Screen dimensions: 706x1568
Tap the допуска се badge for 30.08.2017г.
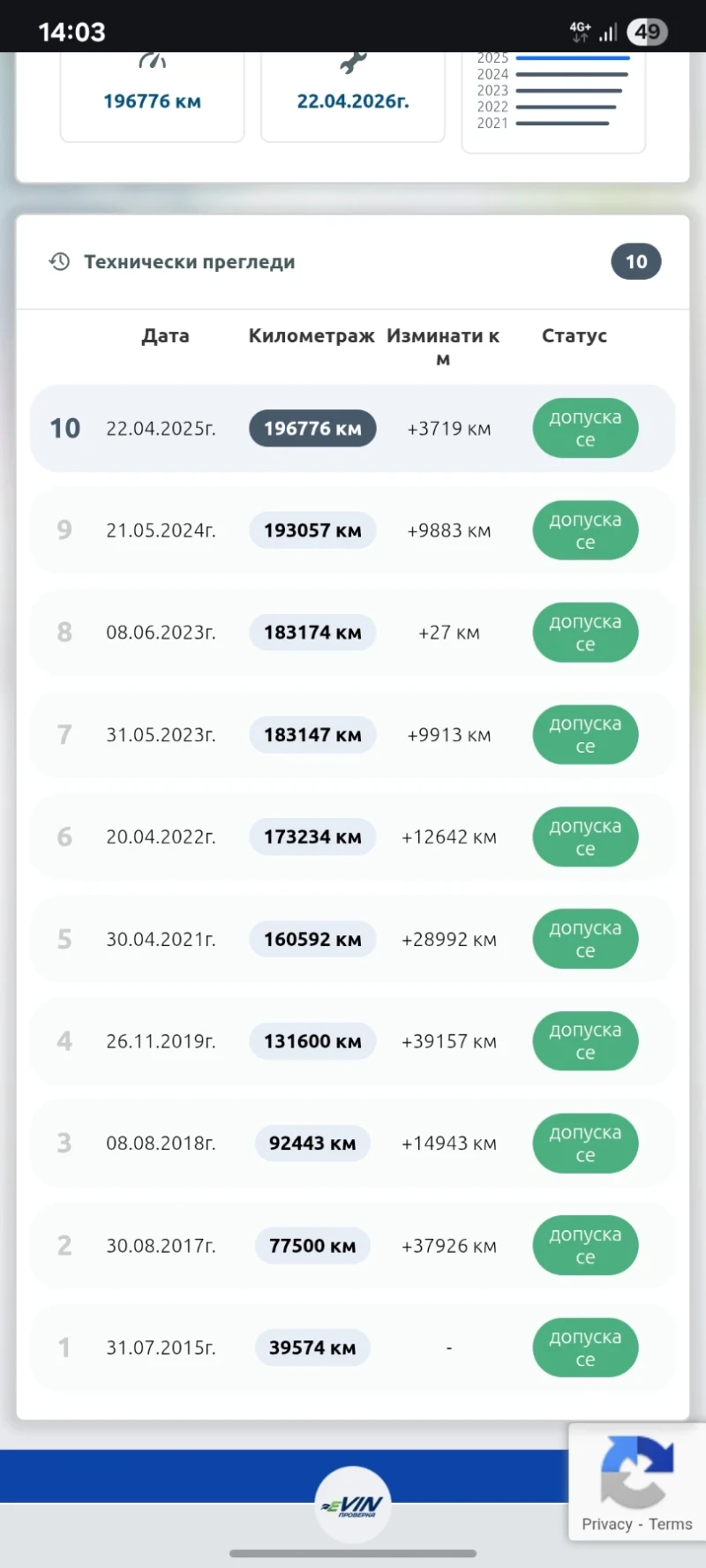tap(585, 1246)
